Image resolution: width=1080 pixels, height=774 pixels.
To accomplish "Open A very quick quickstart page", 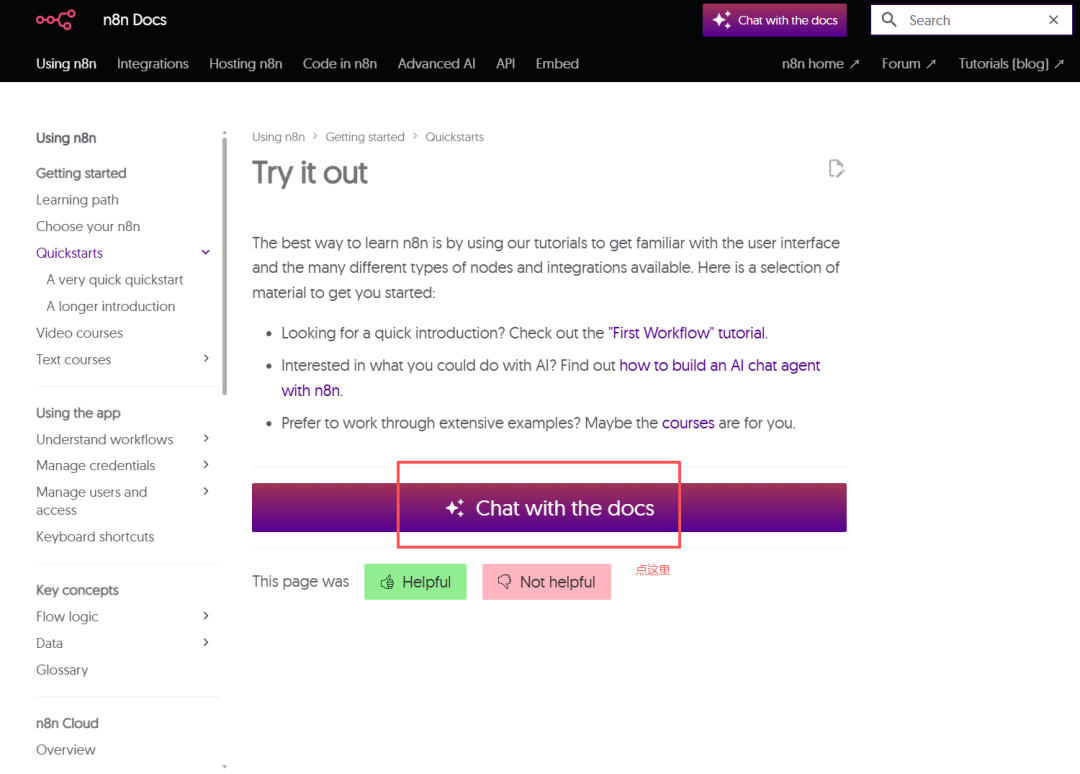I will (114, 280).
